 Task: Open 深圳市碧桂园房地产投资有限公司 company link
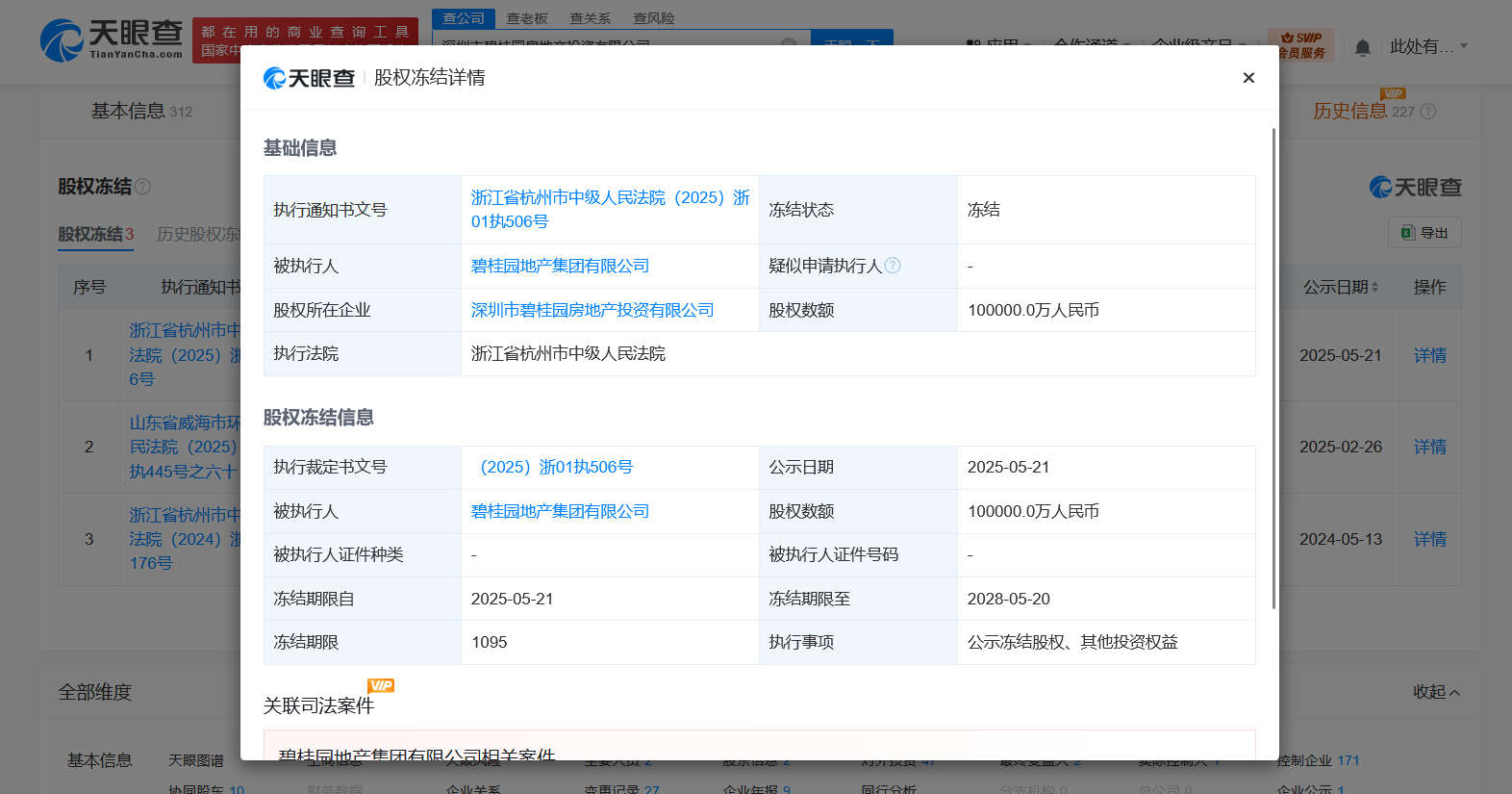coord(592,310)
